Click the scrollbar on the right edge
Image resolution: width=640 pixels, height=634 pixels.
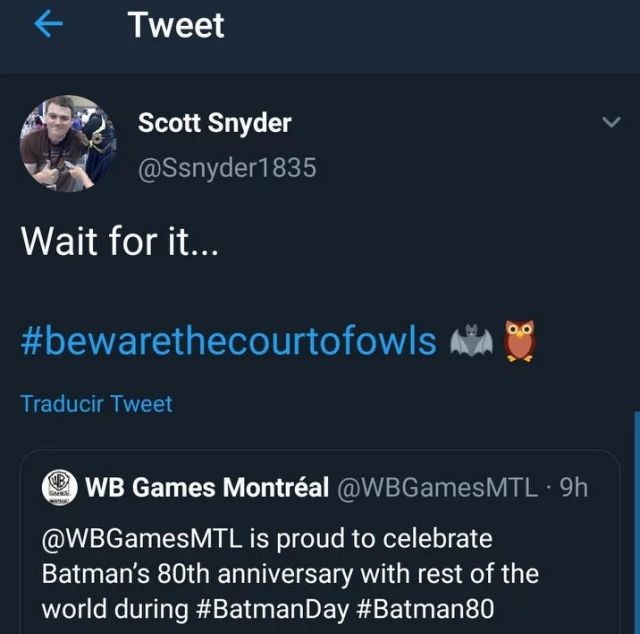(x=636, y=520)
